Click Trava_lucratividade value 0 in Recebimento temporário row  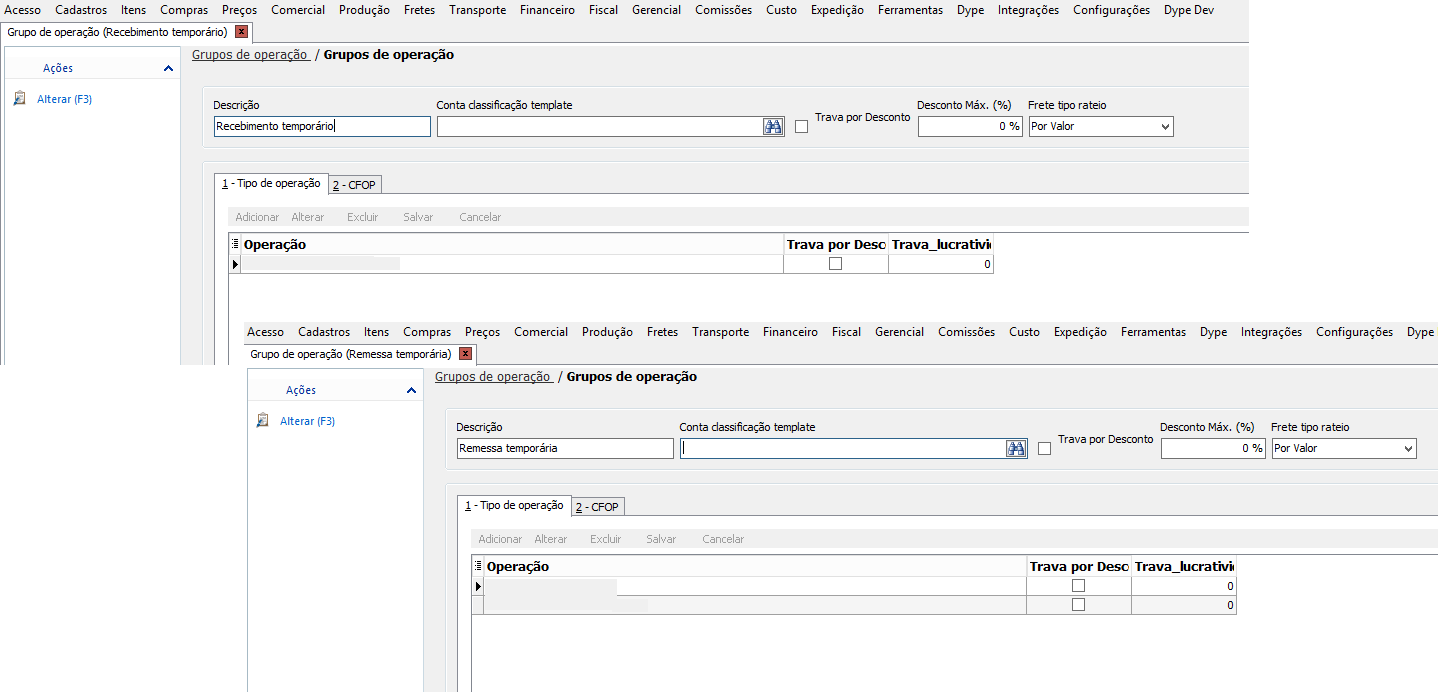click(x=941, y=264)
